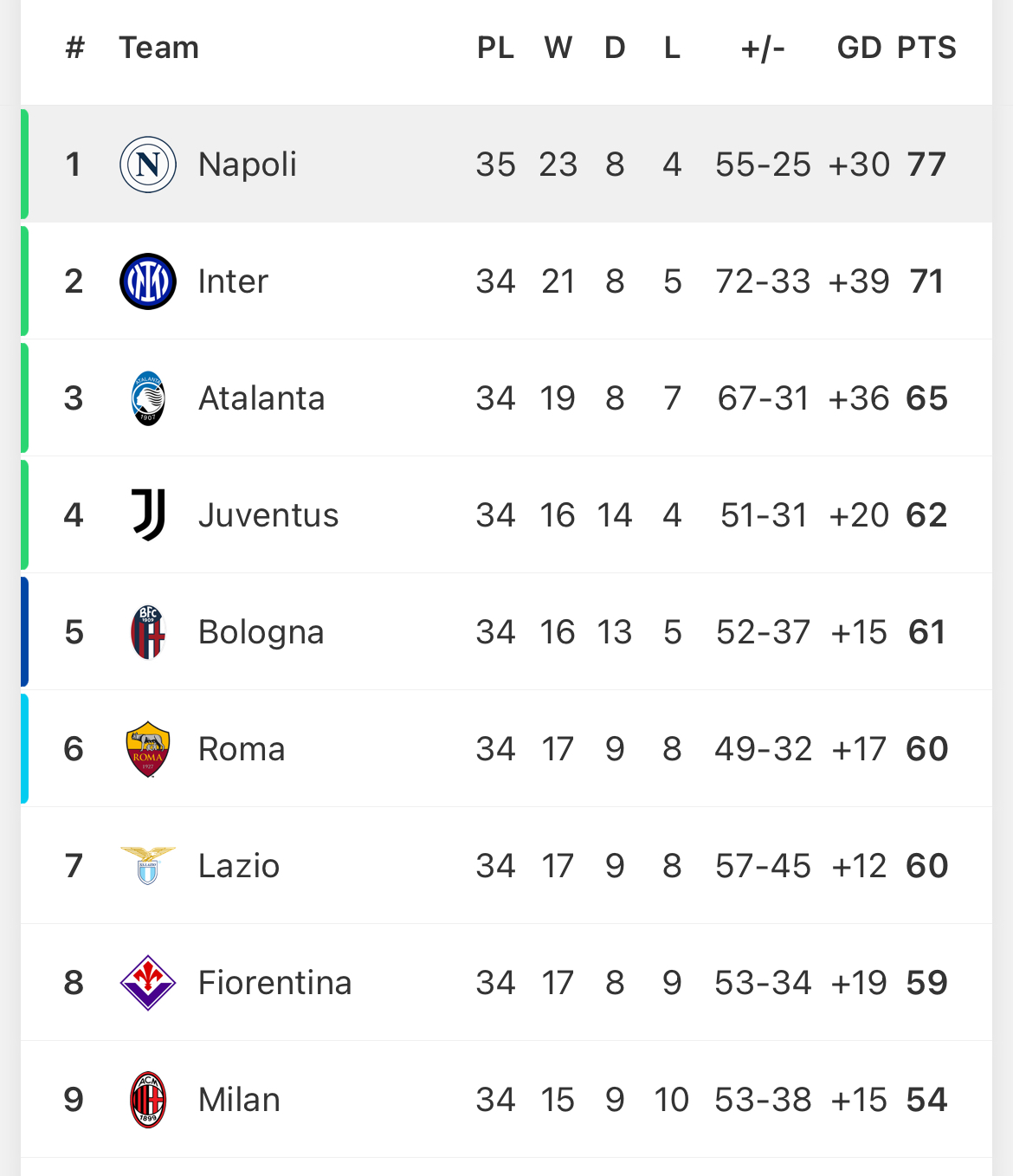Select the Atalanta team badge
The image size is (1013, 1176).
[148, 398]
